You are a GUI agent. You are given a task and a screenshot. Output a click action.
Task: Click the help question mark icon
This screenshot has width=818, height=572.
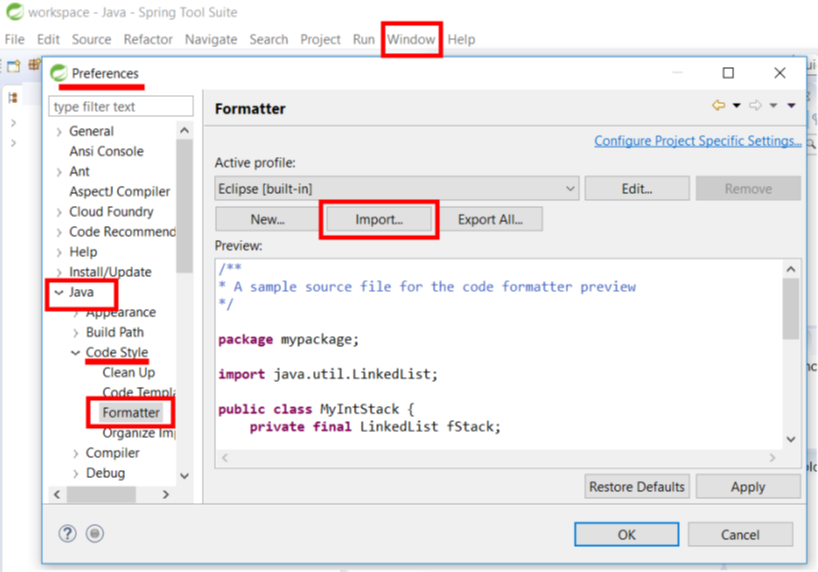(x=67, y=533)
